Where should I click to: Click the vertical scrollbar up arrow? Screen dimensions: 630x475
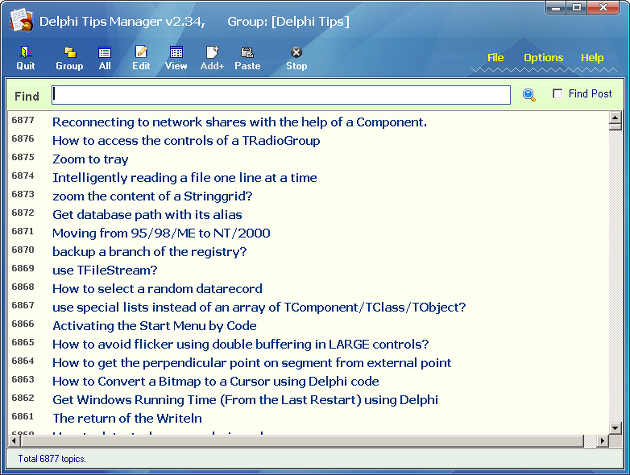(615, 117)
